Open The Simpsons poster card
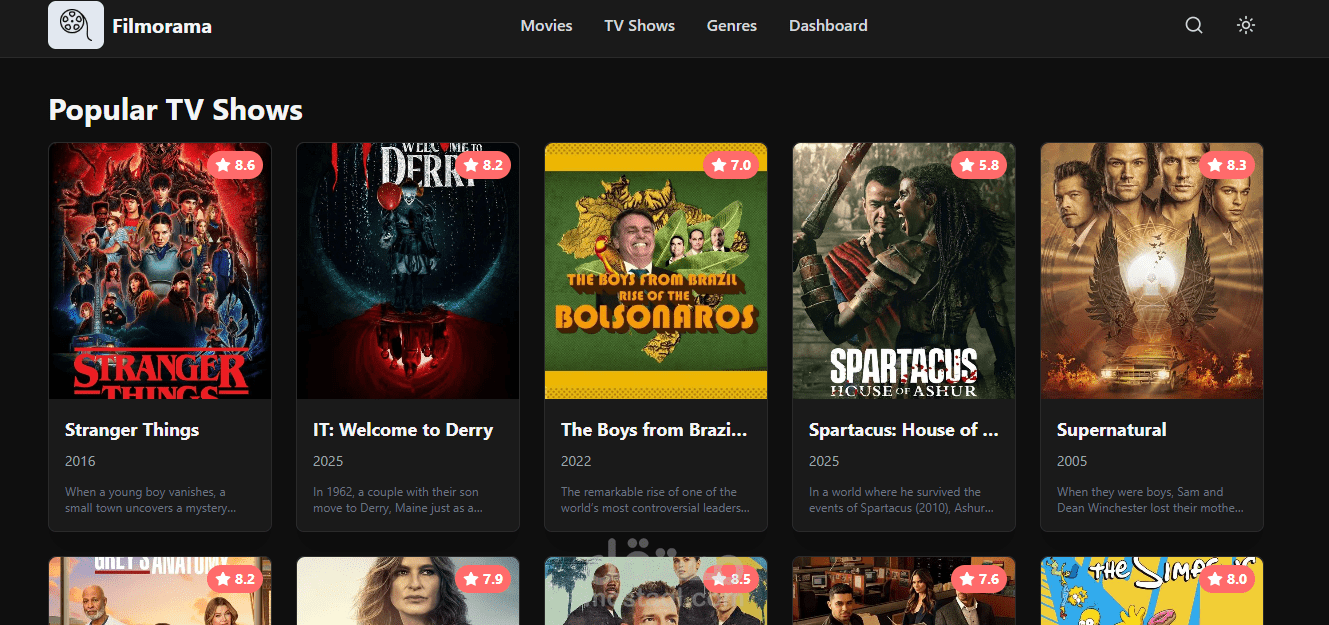This screenshot has height=625, width=1329. click(1152, 591)
